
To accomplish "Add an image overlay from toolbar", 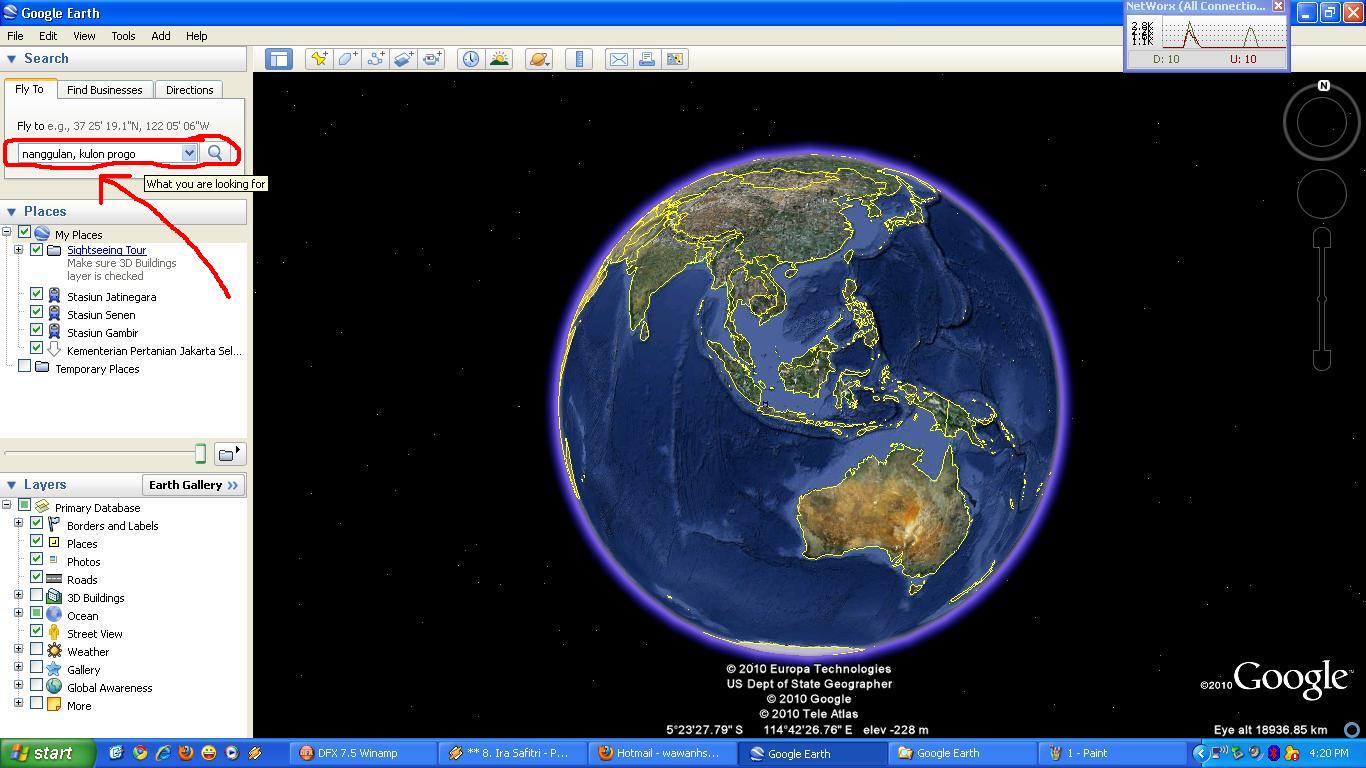I will point(404,59).
